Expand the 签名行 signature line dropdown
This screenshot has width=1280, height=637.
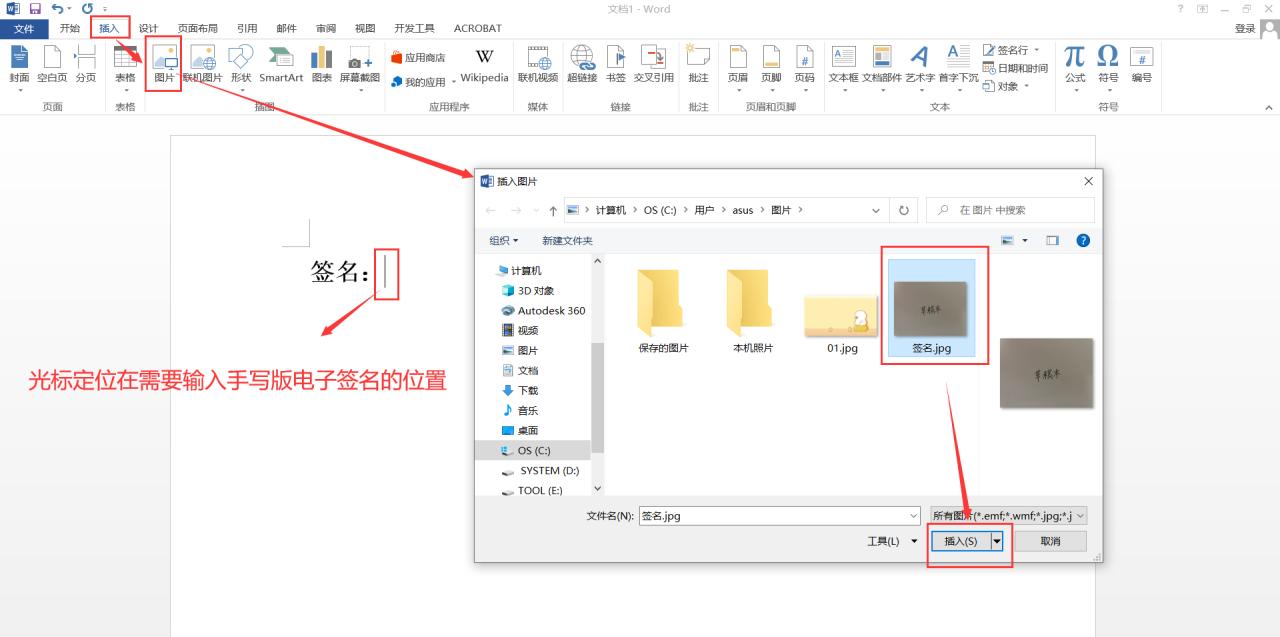coord(1037,50)
